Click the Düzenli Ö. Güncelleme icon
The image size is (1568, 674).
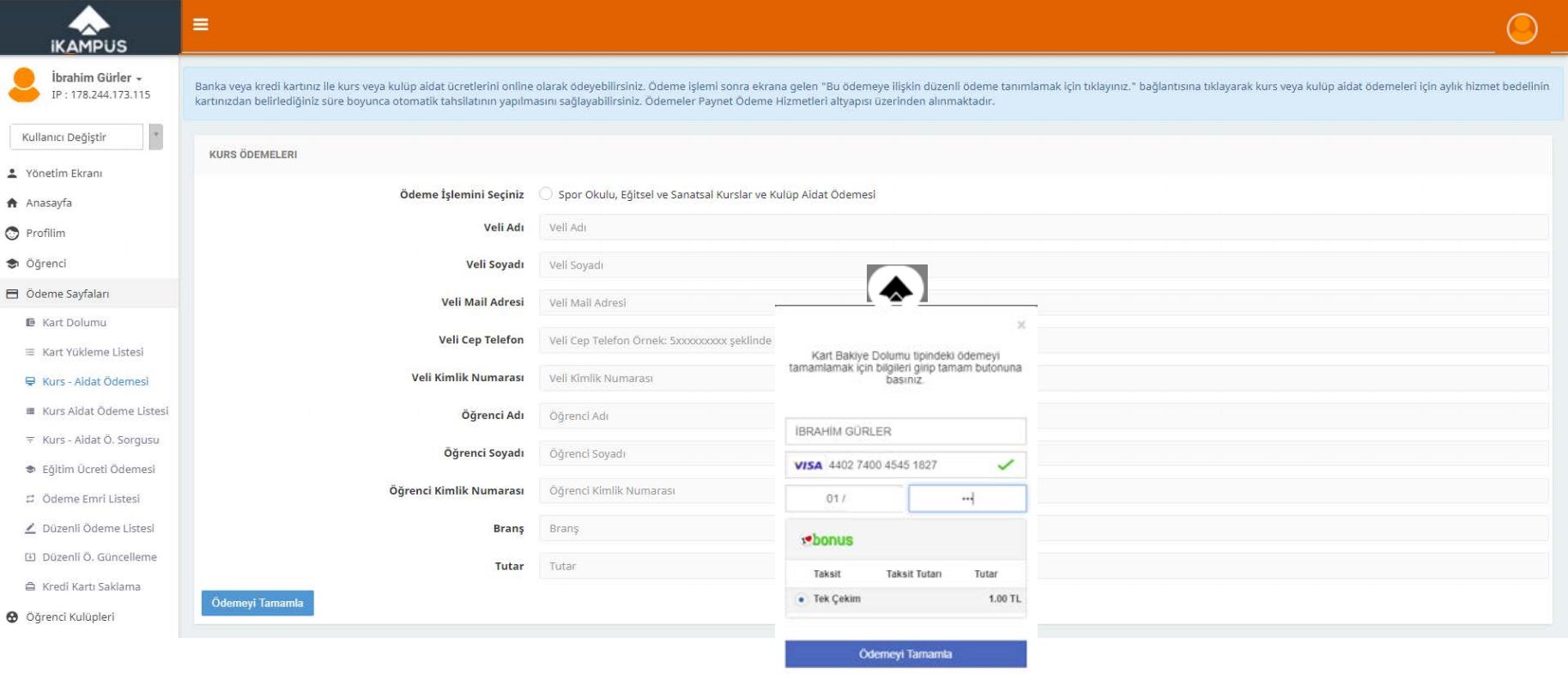[30, 557]
